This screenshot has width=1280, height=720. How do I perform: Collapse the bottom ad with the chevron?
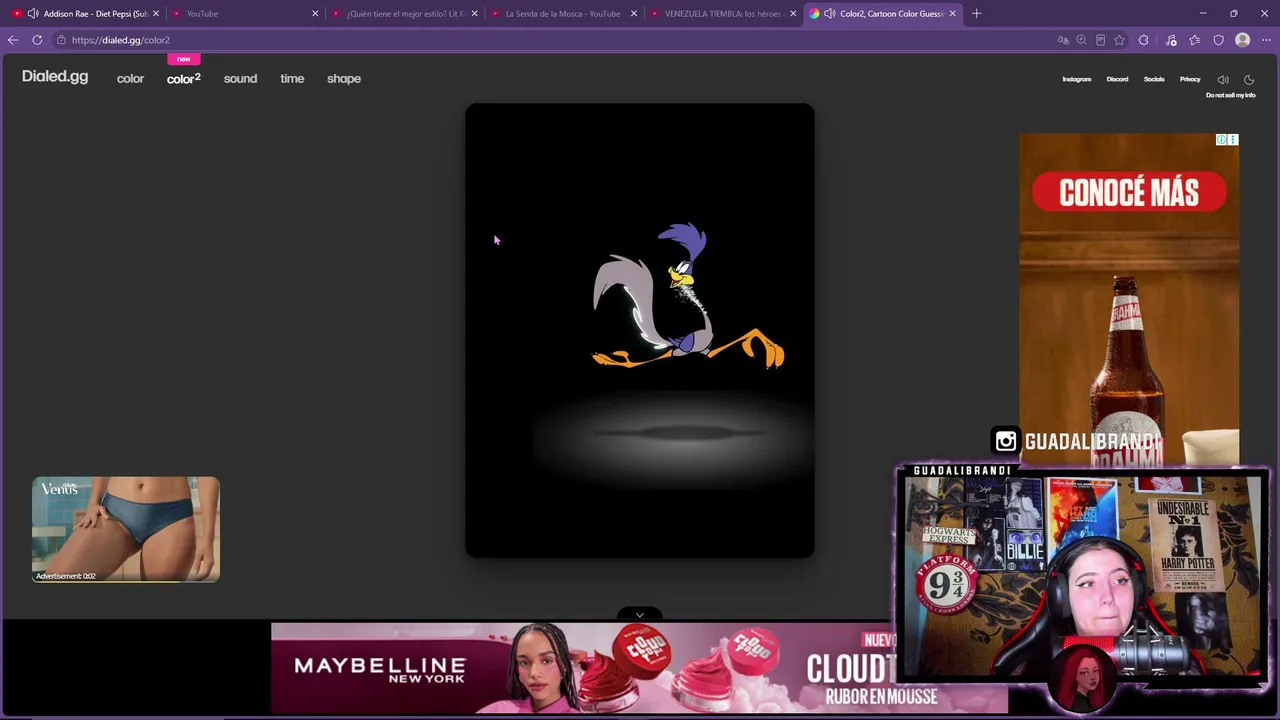click(639, 615)
